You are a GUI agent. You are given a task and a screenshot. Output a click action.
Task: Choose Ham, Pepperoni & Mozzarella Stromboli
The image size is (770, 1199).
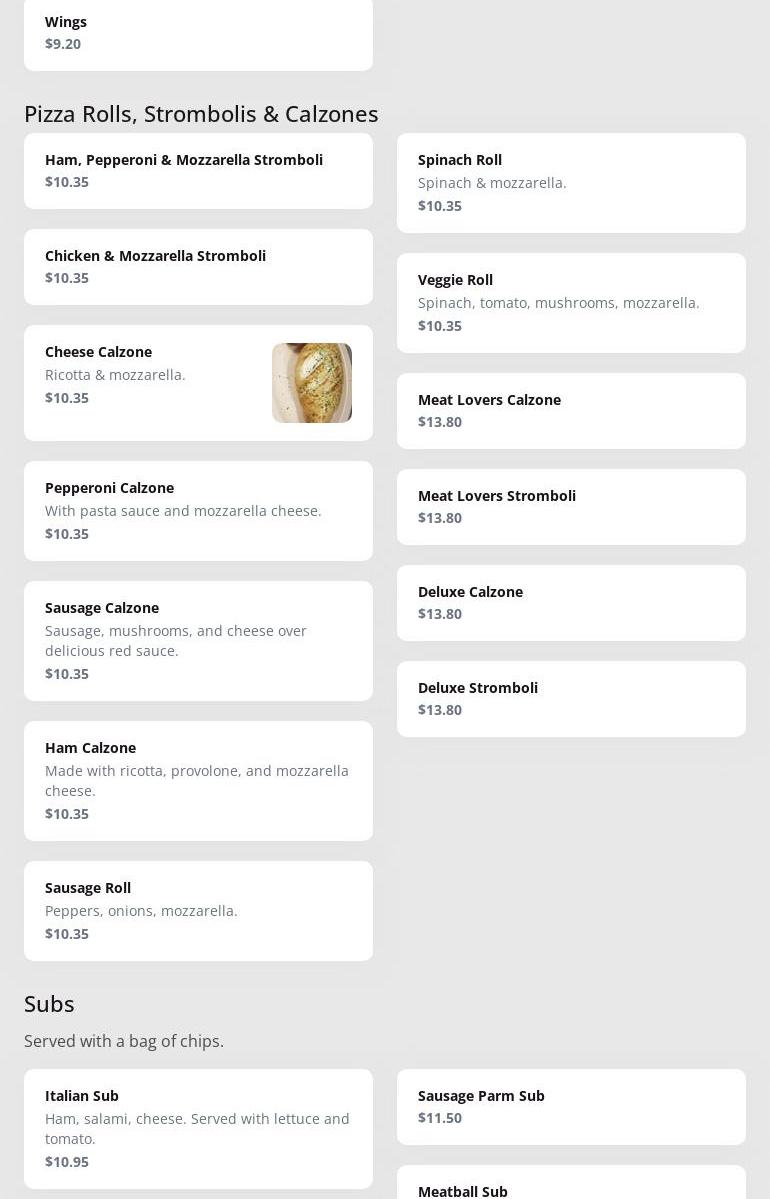click(198, 171)
